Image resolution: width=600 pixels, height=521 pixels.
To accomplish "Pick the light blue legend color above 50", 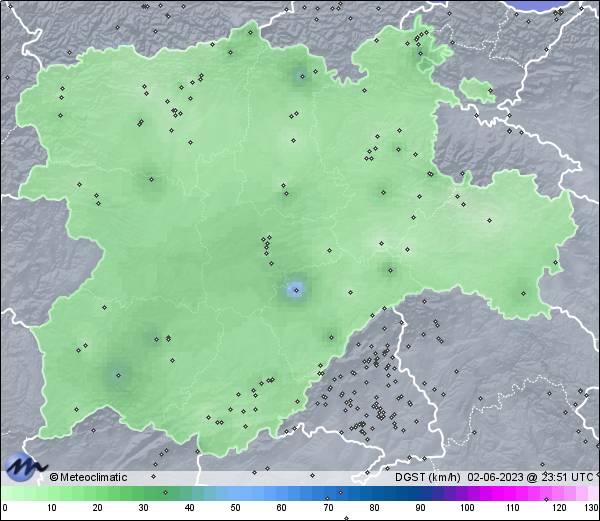I will coord(235,493).
